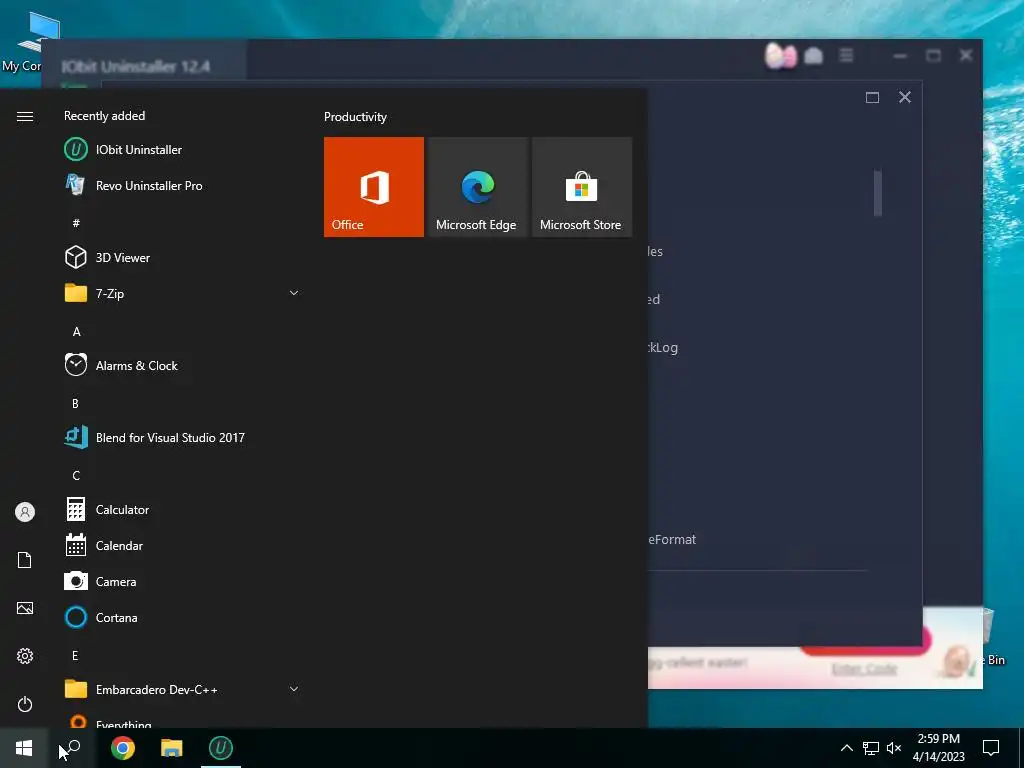Click the 'A' letter header
Viewport: 1024px width, 768px height.
click(76, 332)
